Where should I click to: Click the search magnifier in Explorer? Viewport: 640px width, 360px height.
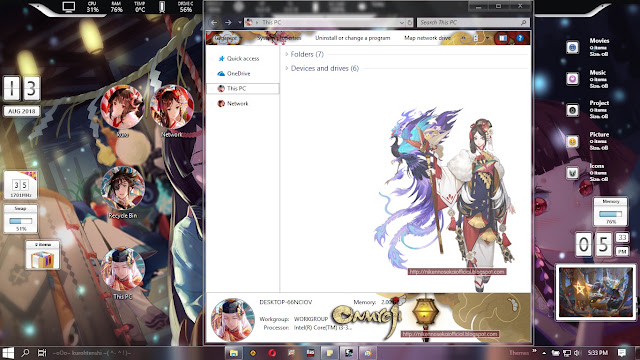(x=523, y=22)
